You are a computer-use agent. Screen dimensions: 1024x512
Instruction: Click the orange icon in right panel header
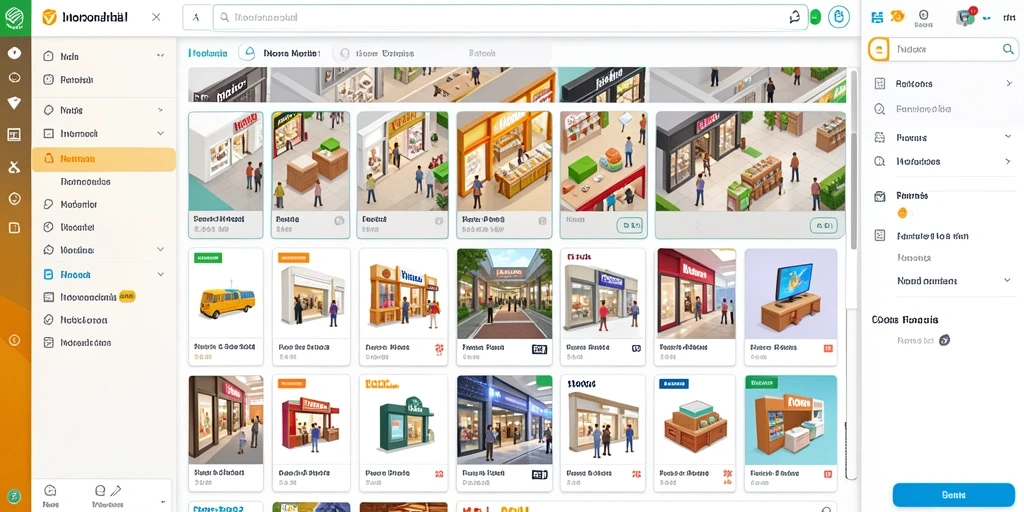pyautogui.click(x=897, y=16)
